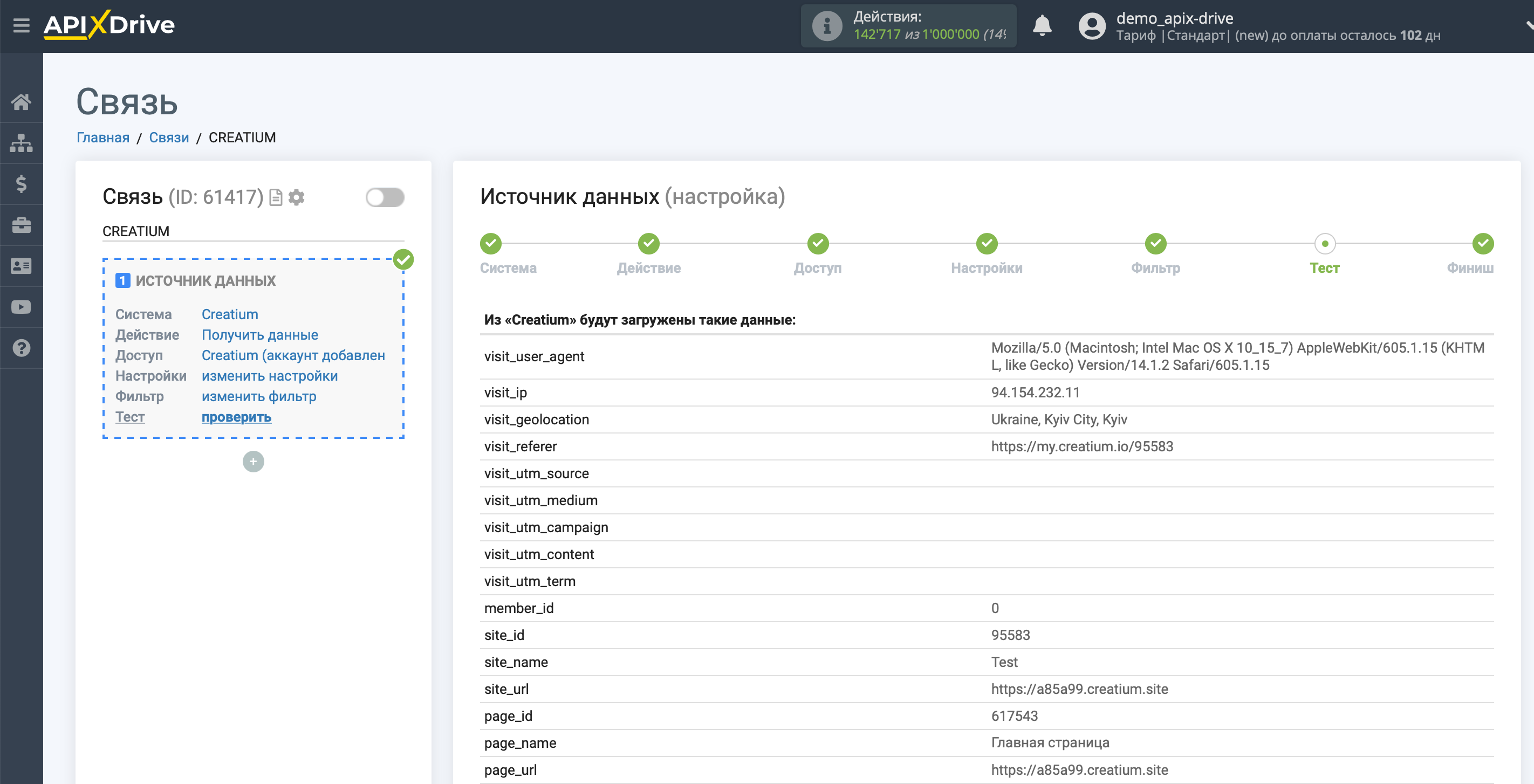The height and width of the screenshot is (784, 1534).
Task: Click the Тест label in source block
Action: (130, 417)
